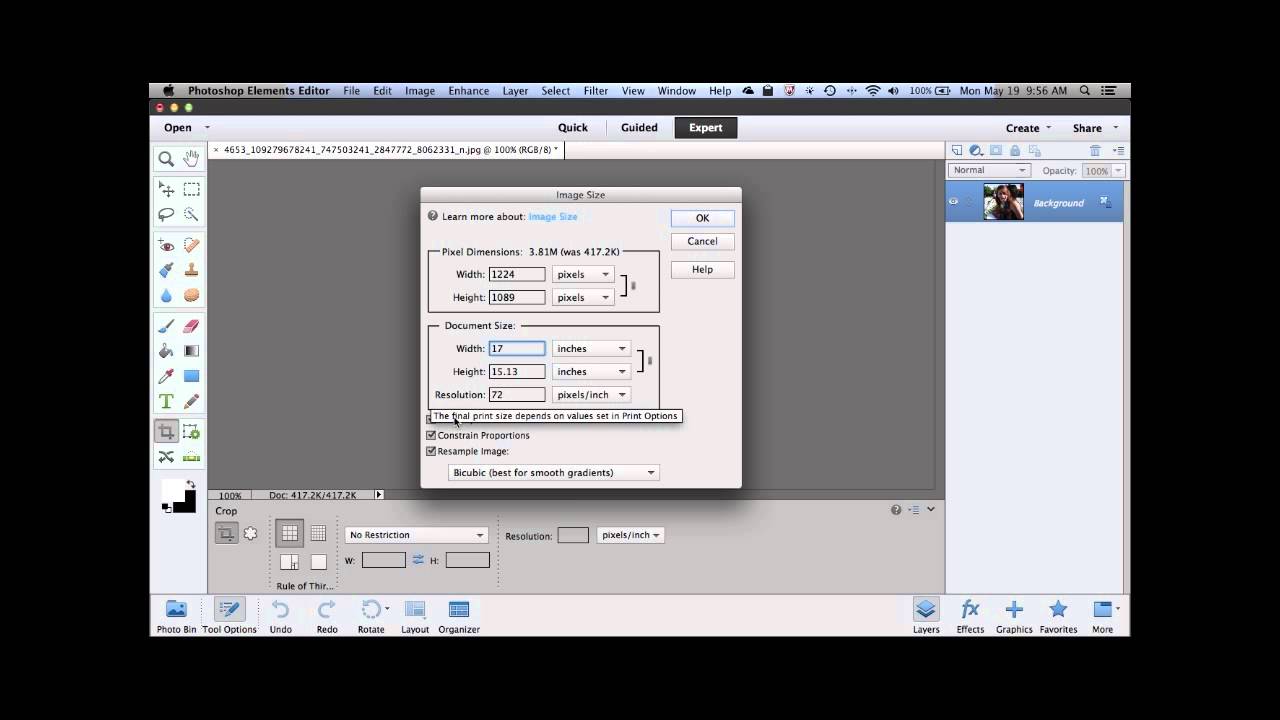Click the delete layer trash icon
This screenshot has width=1280, height=720.
[x=1095, y=150]
